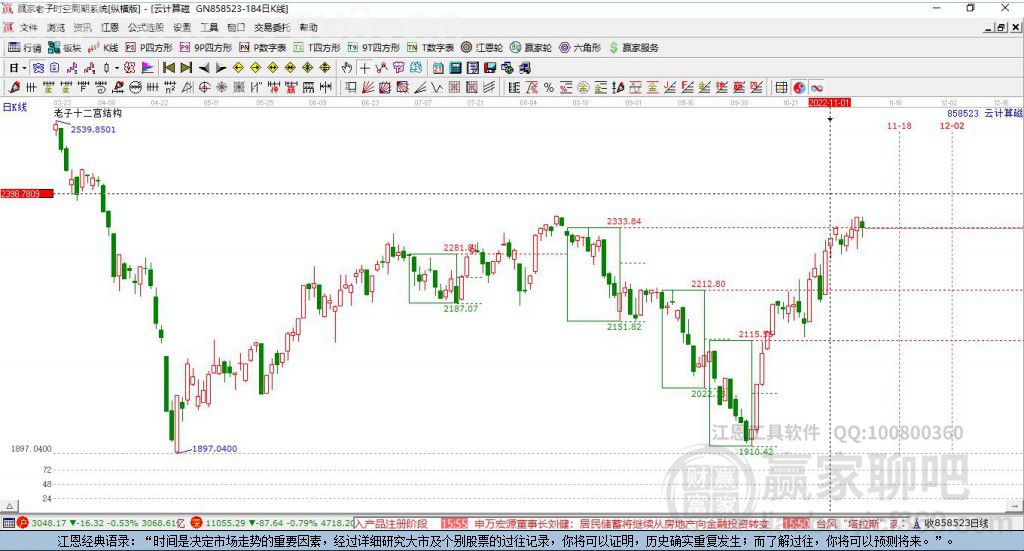Open the 六角形 hexagon tool
This screenshot has width=1024, height=551.
click(x=580, y=48)
